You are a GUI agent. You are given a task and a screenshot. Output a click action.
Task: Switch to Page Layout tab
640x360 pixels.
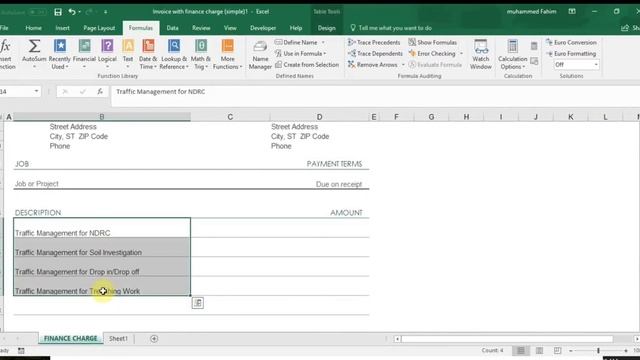(99, 28)
